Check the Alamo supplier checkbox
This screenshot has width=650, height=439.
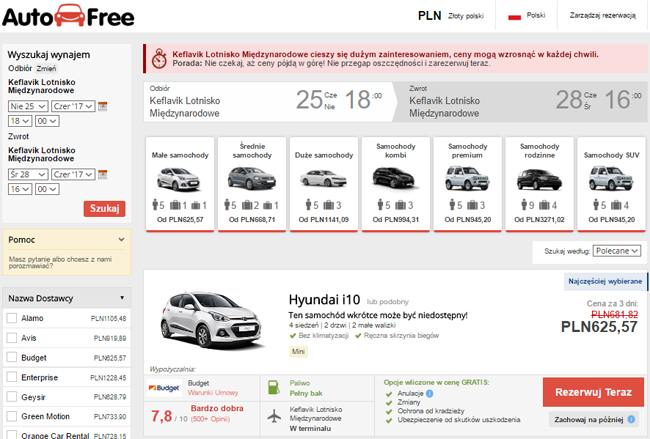(12, 318)
